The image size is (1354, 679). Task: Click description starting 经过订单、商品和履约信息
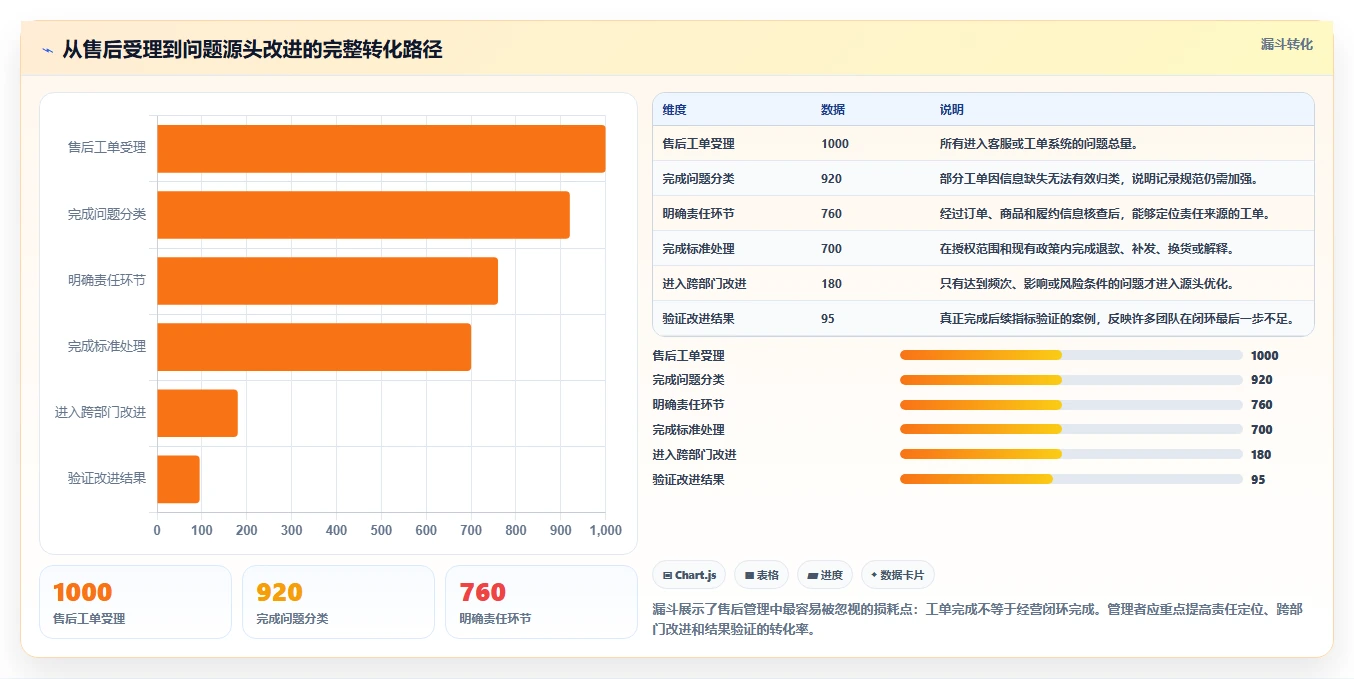1104,214
